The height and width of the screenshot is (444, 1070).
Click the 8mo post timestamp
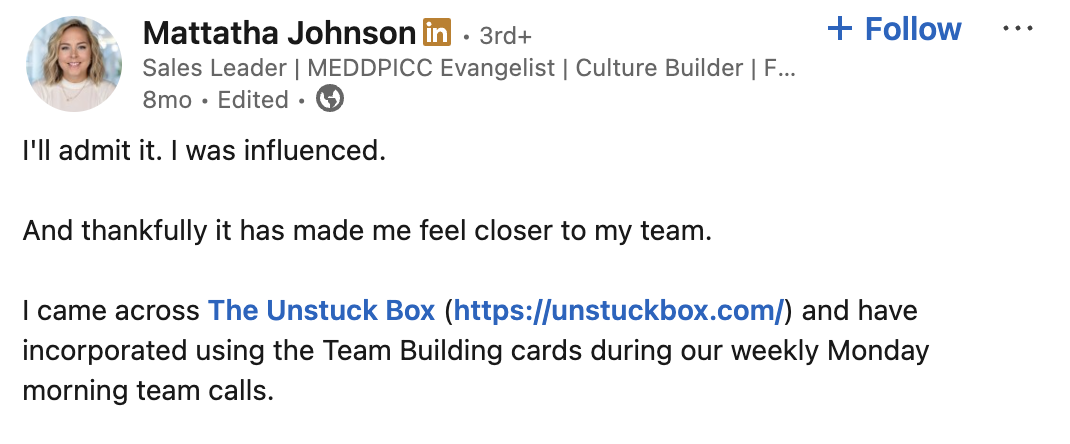(167, 100)
